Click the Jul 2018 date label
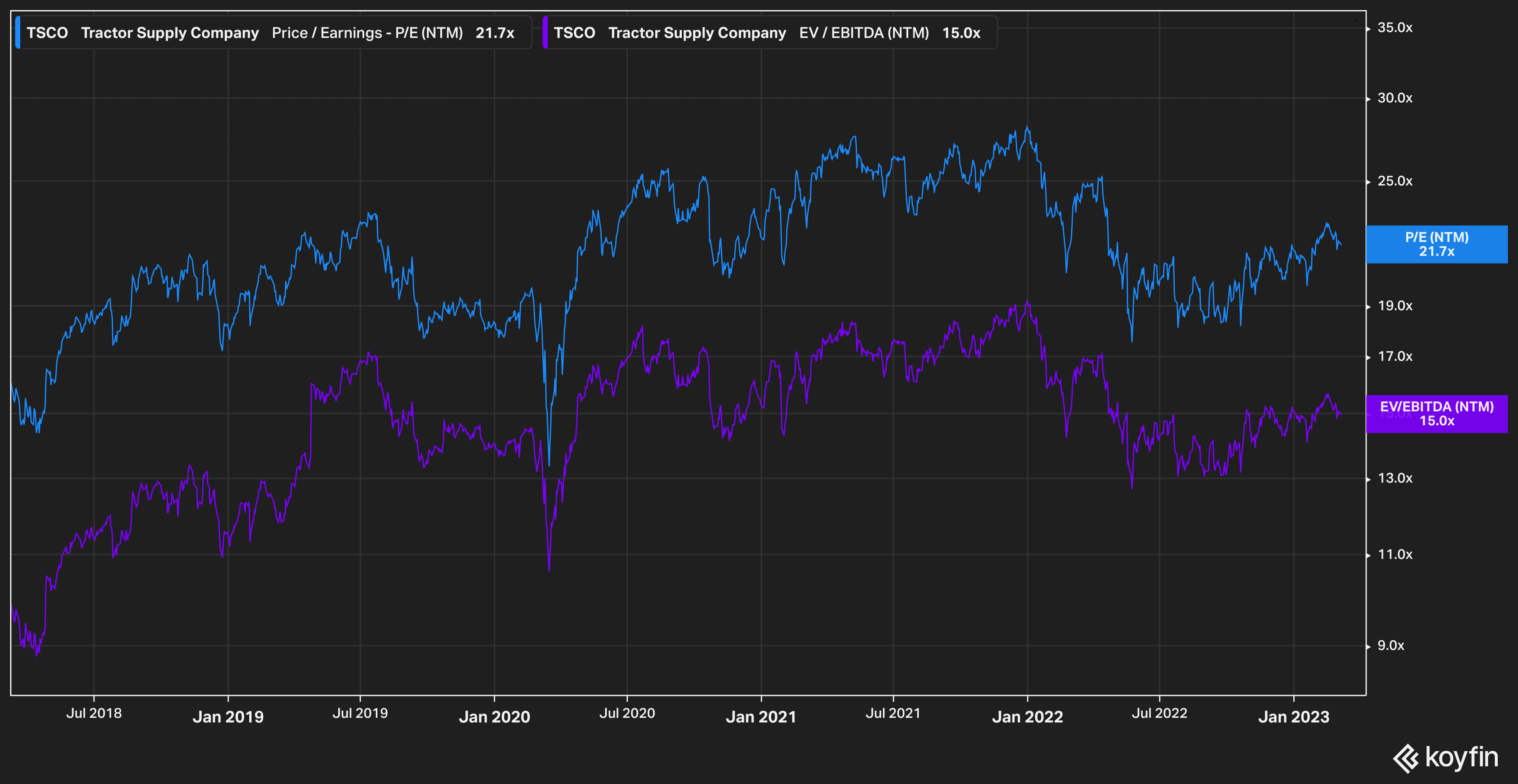The width and height of the screenshot is (1518, 784). point(94,713)
